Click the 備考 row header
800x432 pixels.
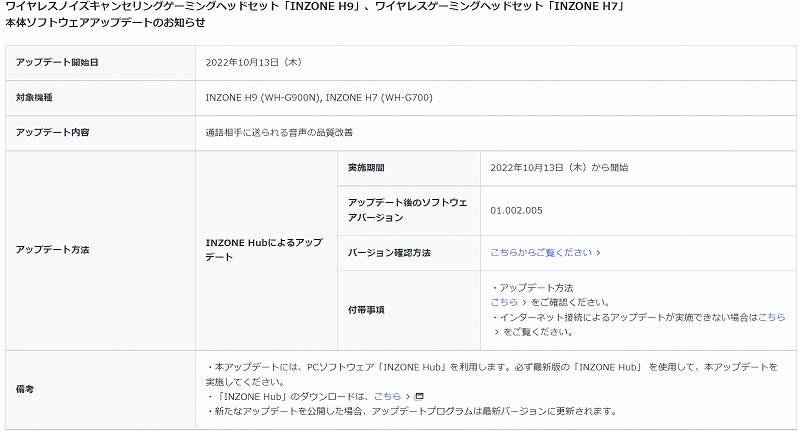(x=101, y=390)
